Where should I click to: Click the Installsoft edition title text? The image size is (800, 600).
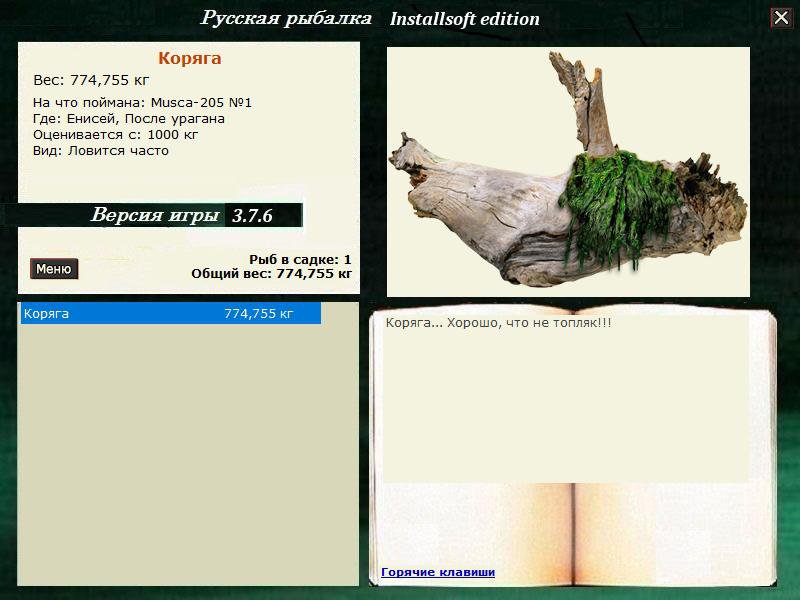pos(464,19)
